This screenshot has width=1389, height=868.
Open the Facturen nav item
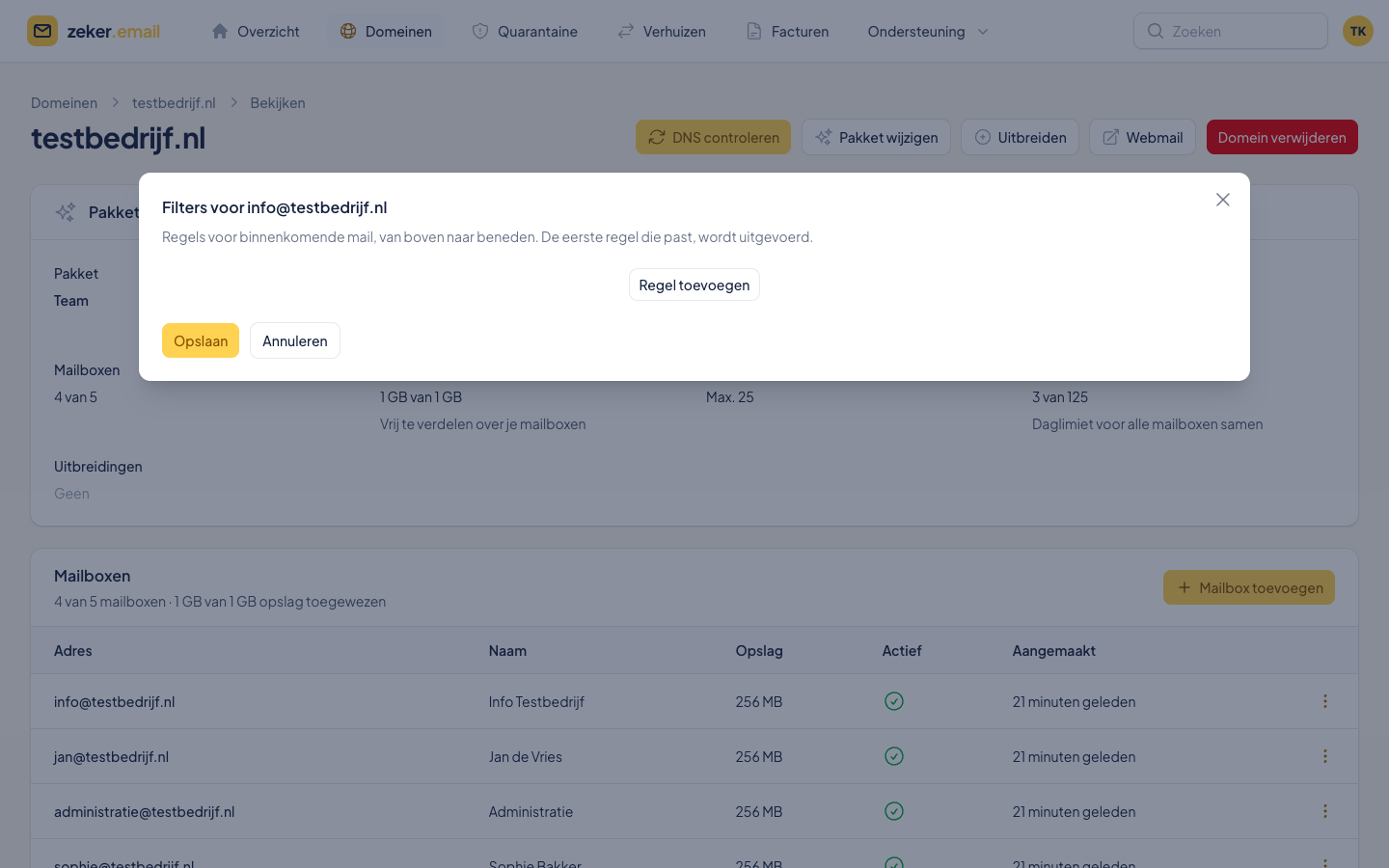coord(787,31)
